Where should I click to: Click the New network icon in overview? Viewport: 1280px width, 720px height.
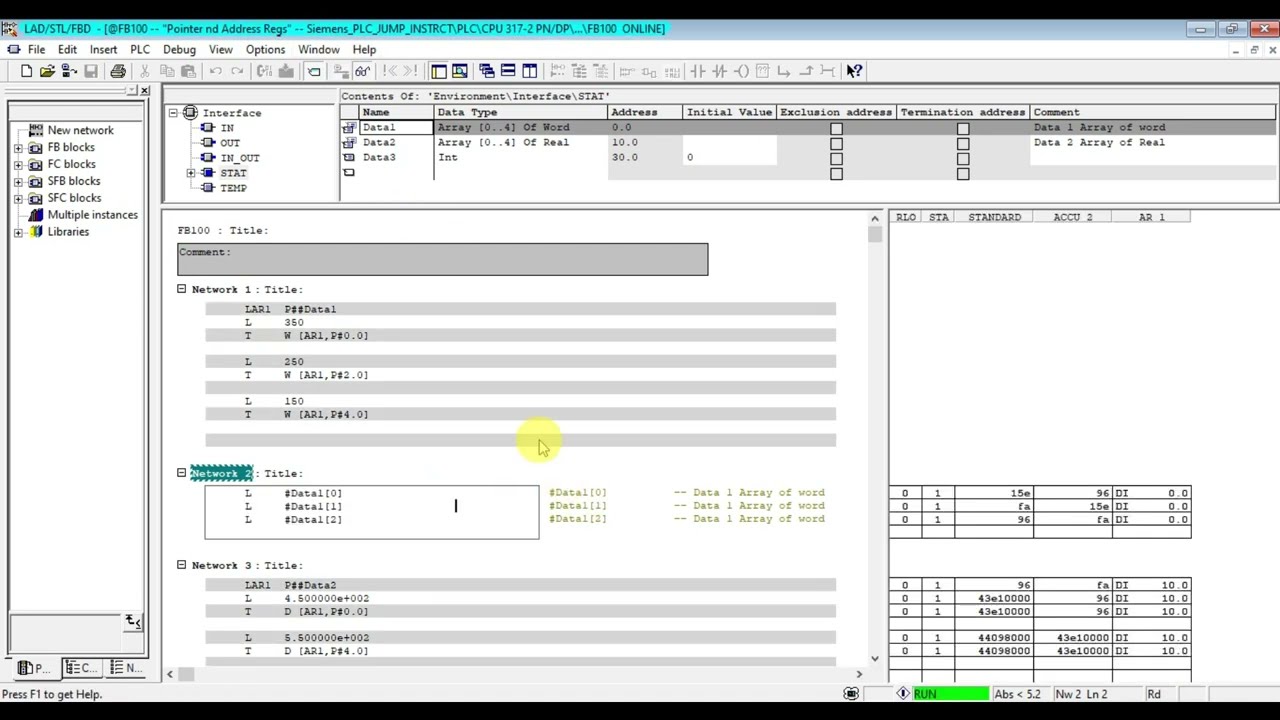pos(37,130)
